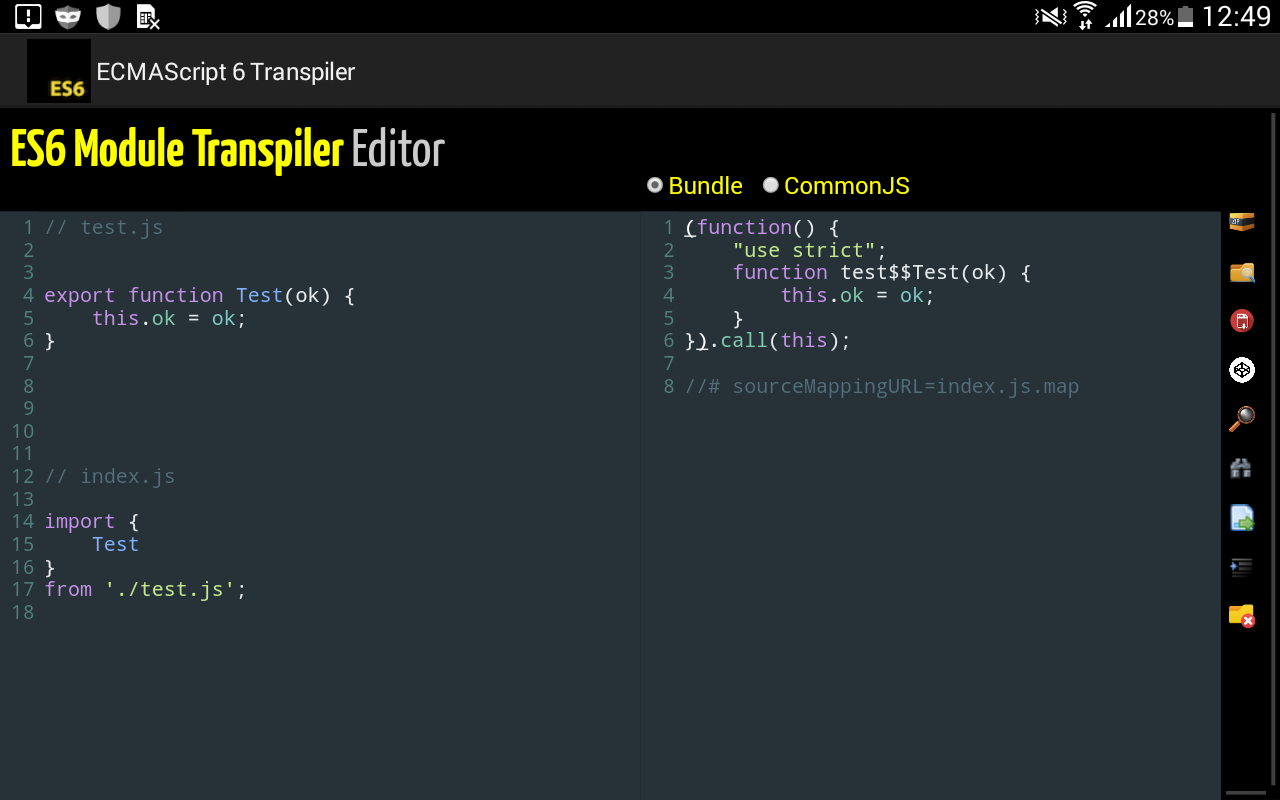The height and width of the screenshot is (800, 1280).
Task: Click line number 8 in output gutter
Action: point(669,386)
